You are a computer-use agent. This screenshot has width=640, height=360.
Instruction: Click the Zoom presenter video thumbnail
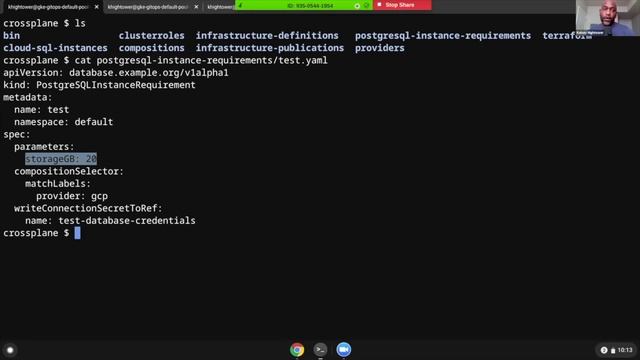[608, 18]
